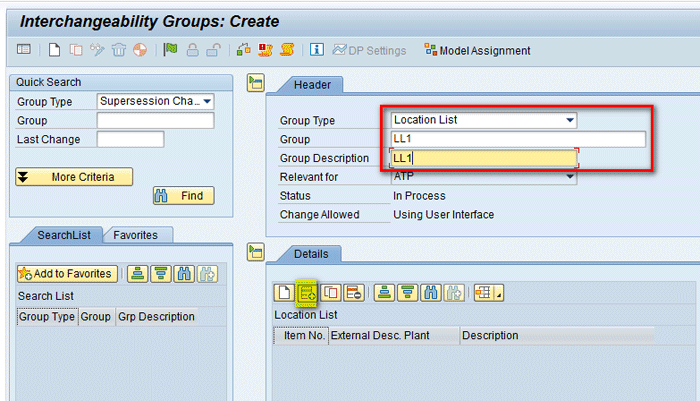The height and width of the screenshot is (401, 700).
Task: Open the Header Group Type Location List dropdown
Action: point(570,120)
